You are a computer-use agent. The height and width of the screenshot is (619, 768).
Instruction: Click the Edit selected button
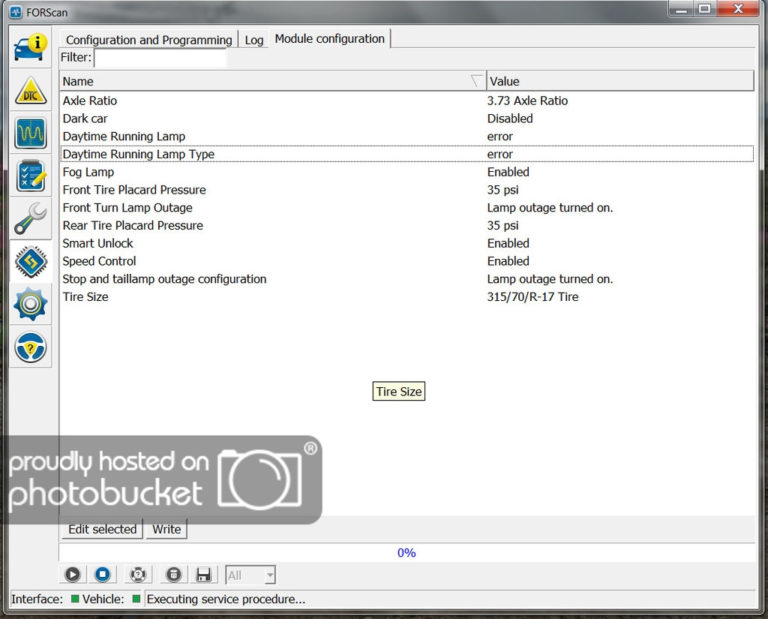coord(102,529)
